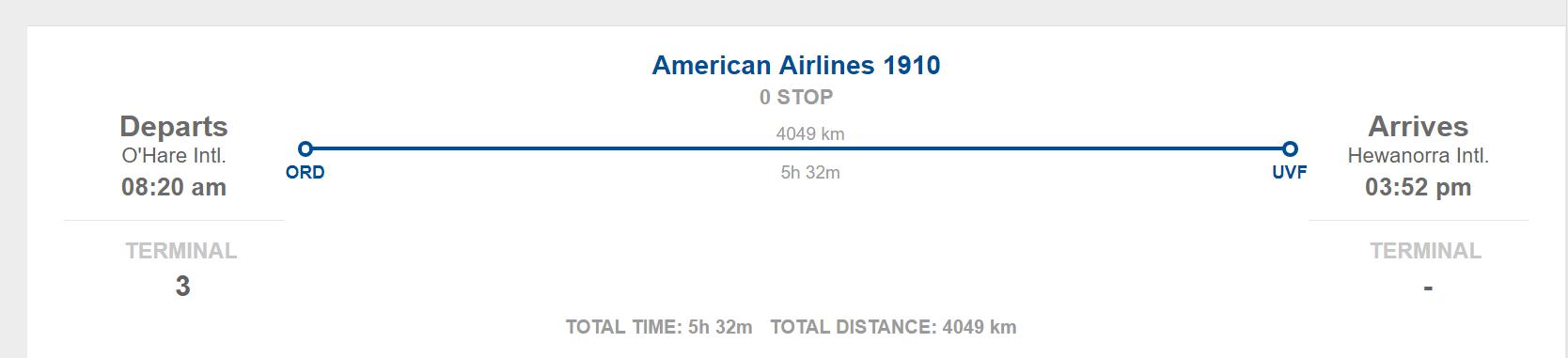Click departure terminal number 3
This screenshot has height=358, width=1568.
click(182, 286)
